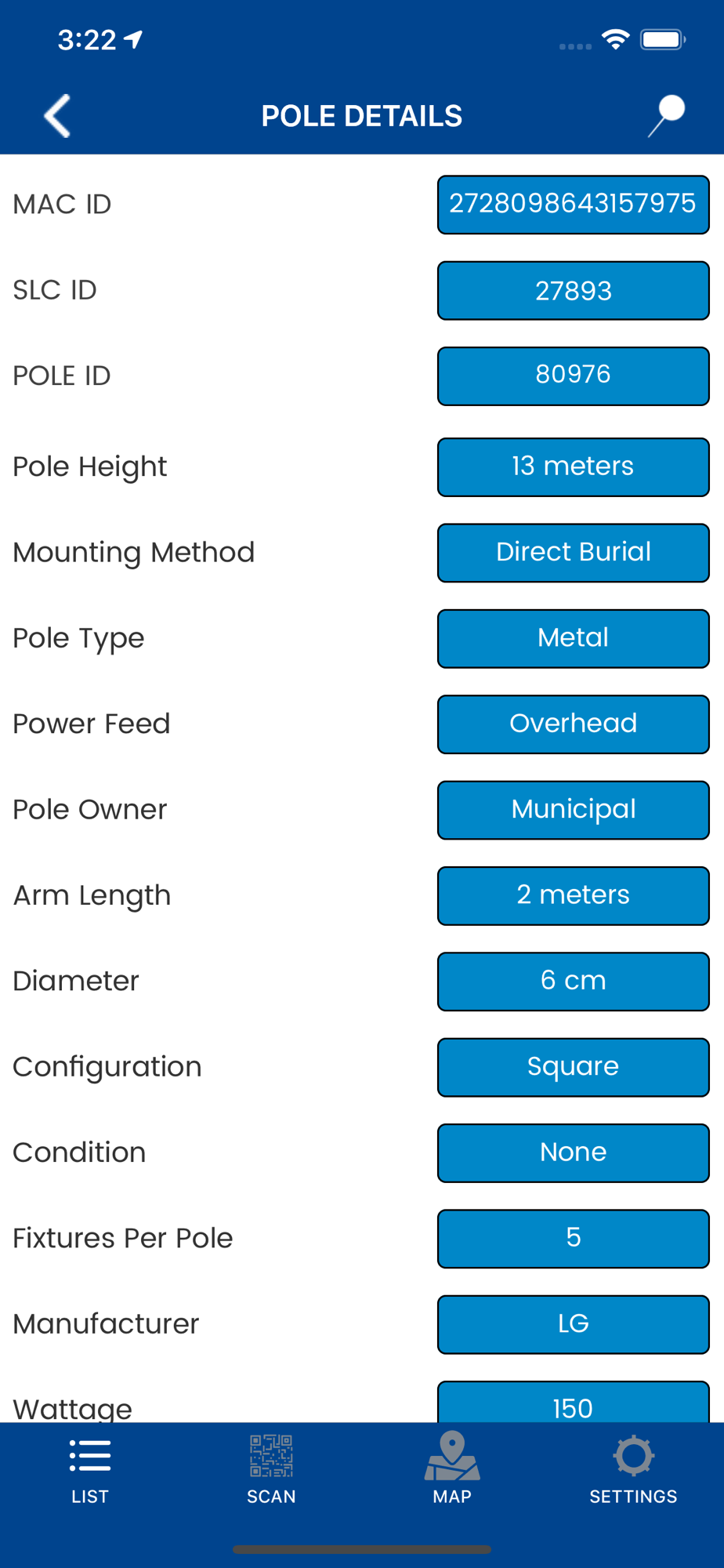Edit the MAC ID value field
The width and height of the screenshot is (724, 1568).
(x=573, y=205)
